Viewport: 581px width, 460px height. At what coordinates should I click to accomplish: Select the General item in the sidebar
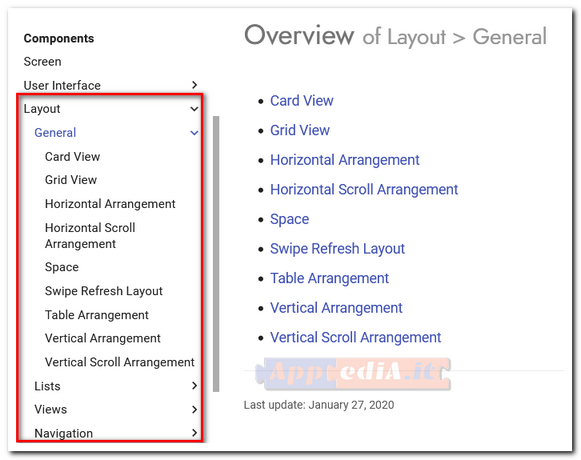(55, 133)
